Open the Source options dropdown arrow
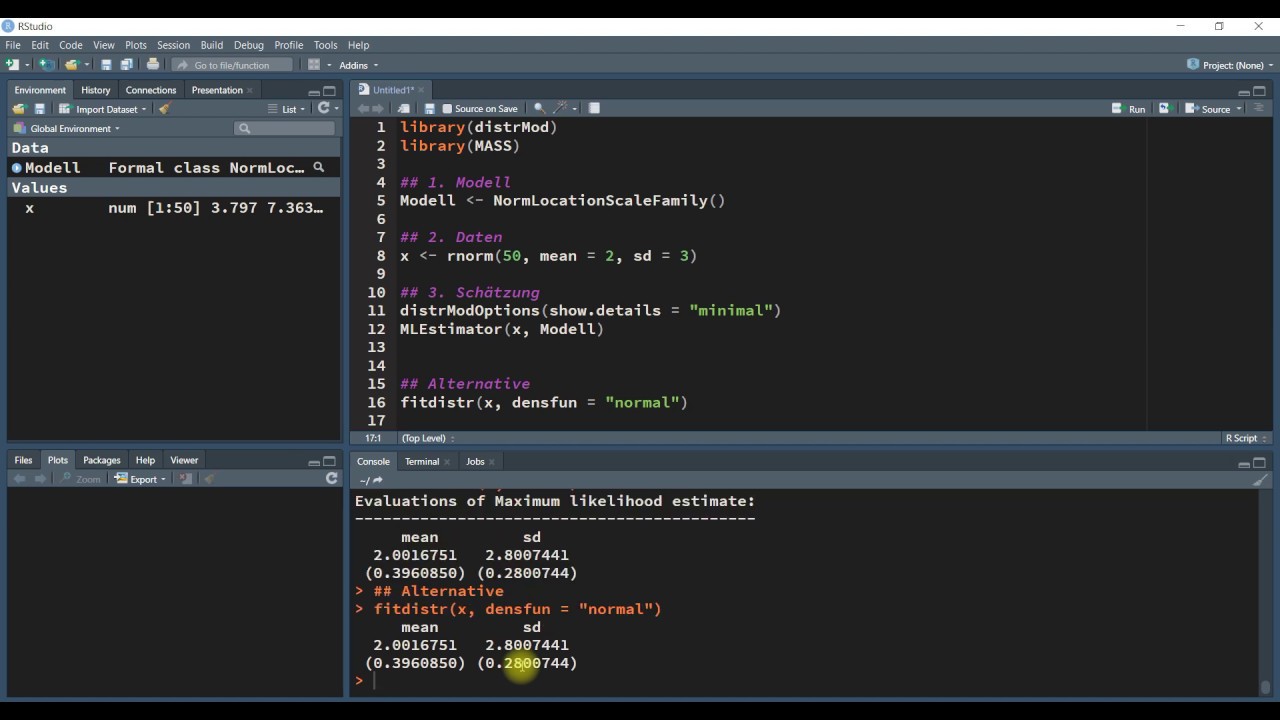 [x=1239, y=109]
